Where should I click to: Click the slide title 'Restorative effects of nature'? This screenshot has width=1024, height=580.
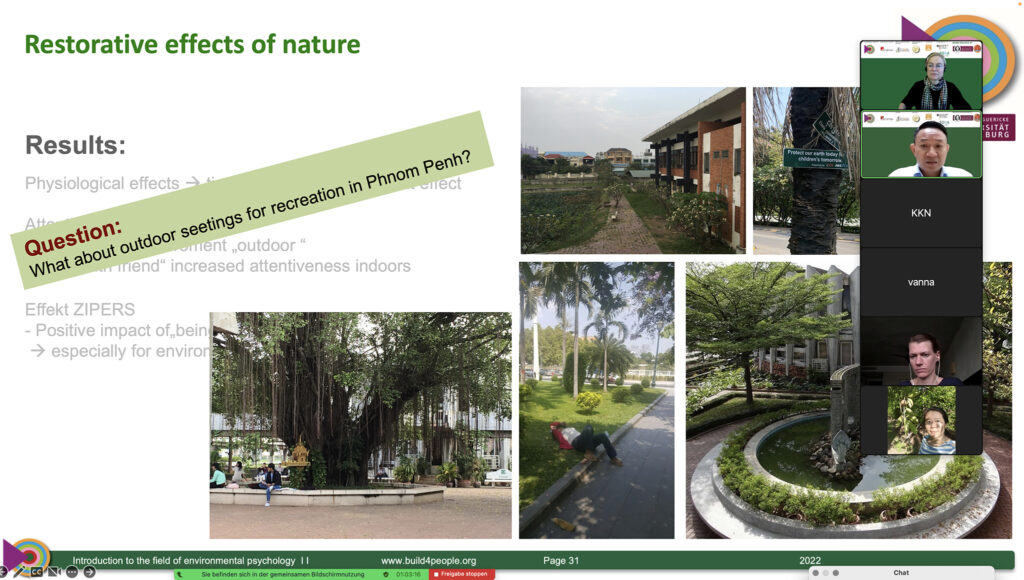click(193, 44)
